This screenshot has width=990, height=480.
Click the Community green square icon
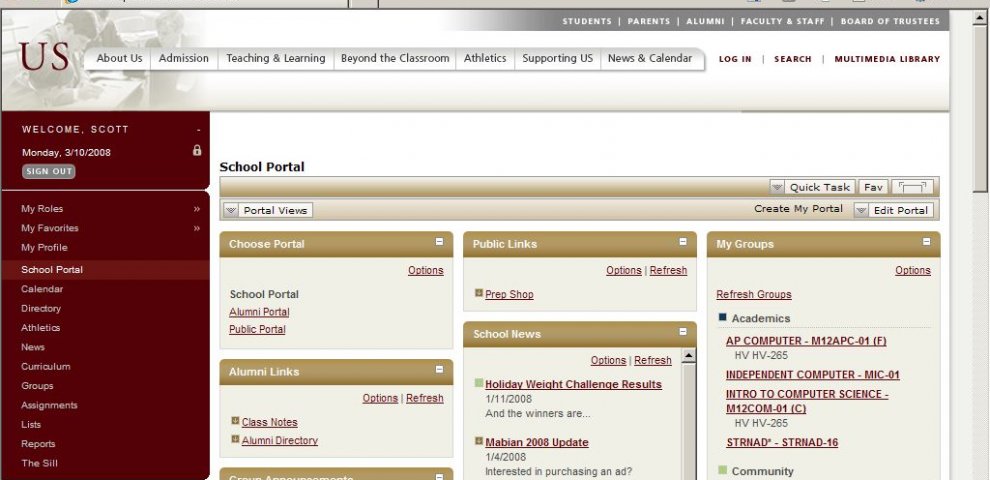(723, 470)
